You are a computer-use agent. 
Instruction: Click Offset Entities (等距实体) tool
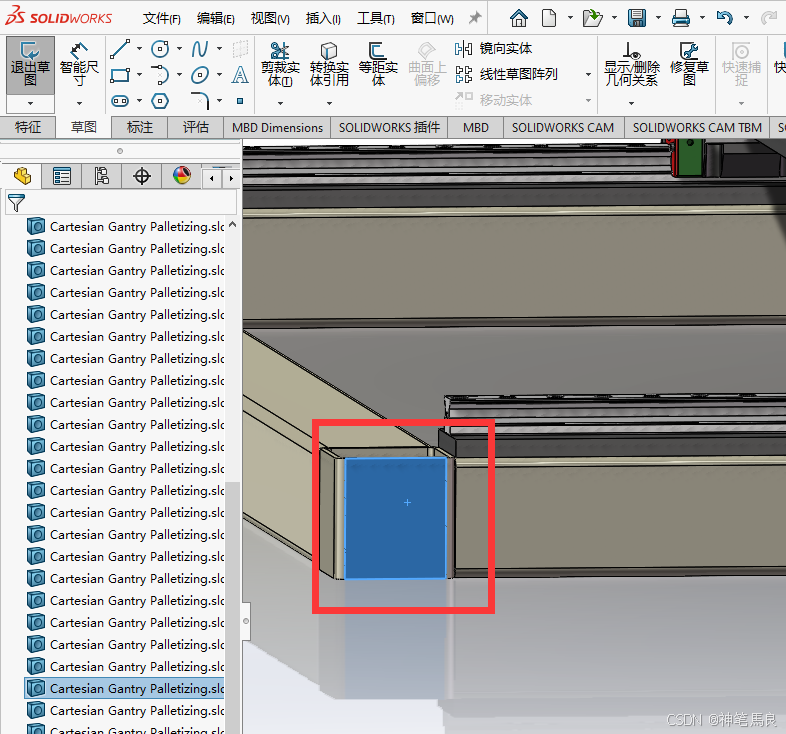(378, 64)
